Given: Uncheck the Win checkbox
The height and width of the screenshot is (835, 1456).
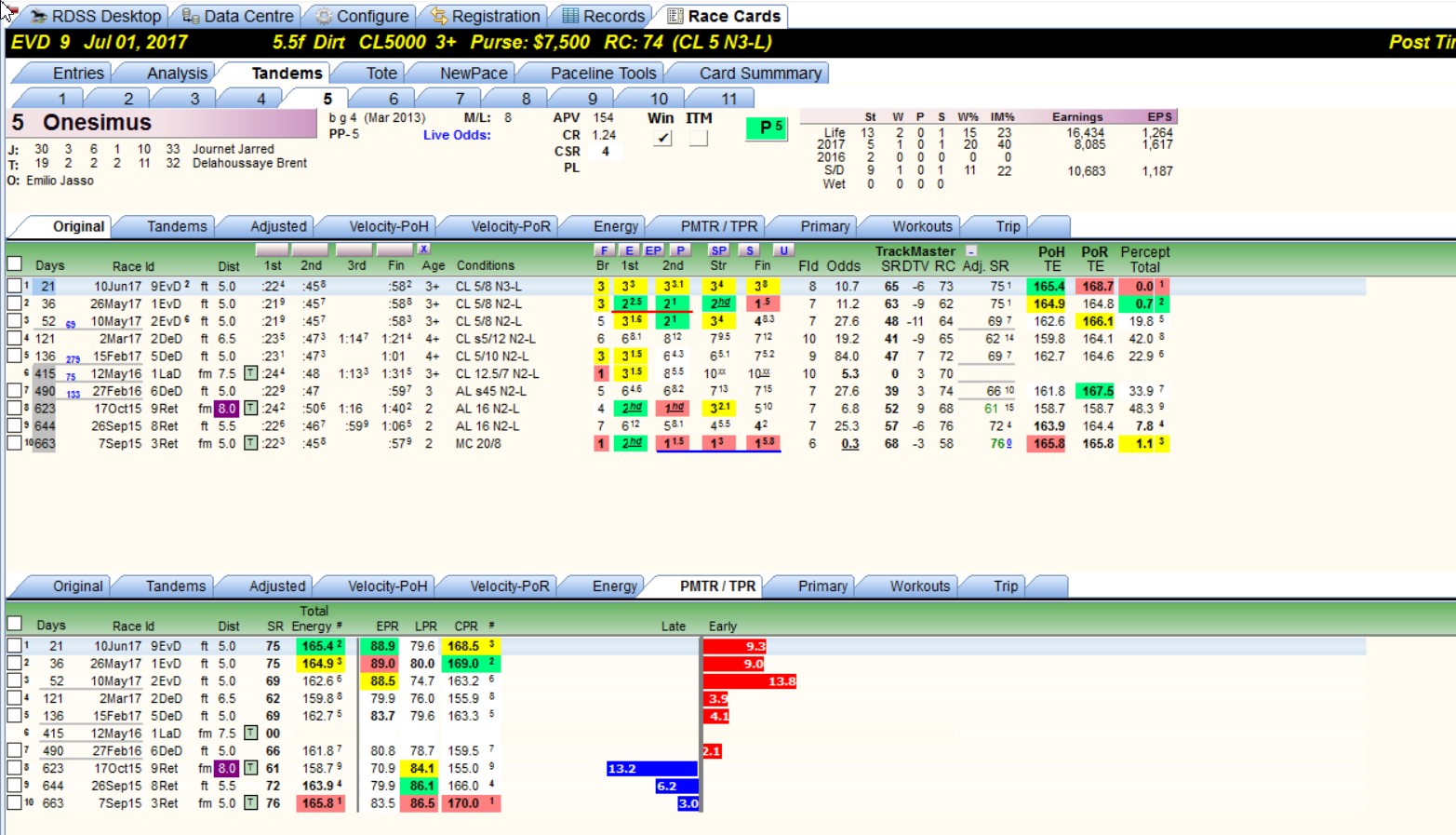Looking at the screenshot, I should (661, 138).
